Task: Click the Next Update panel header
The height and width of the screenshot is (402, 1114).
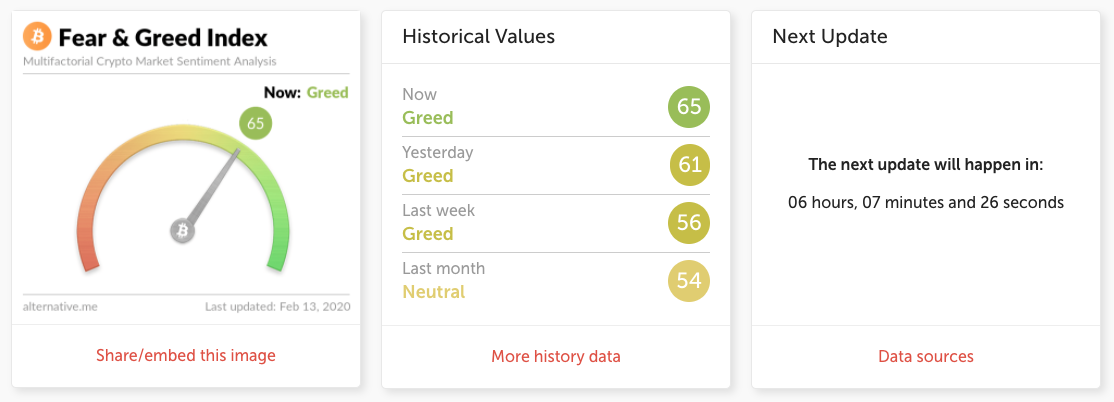Action: pyautogui.click(x=830, y=37)
